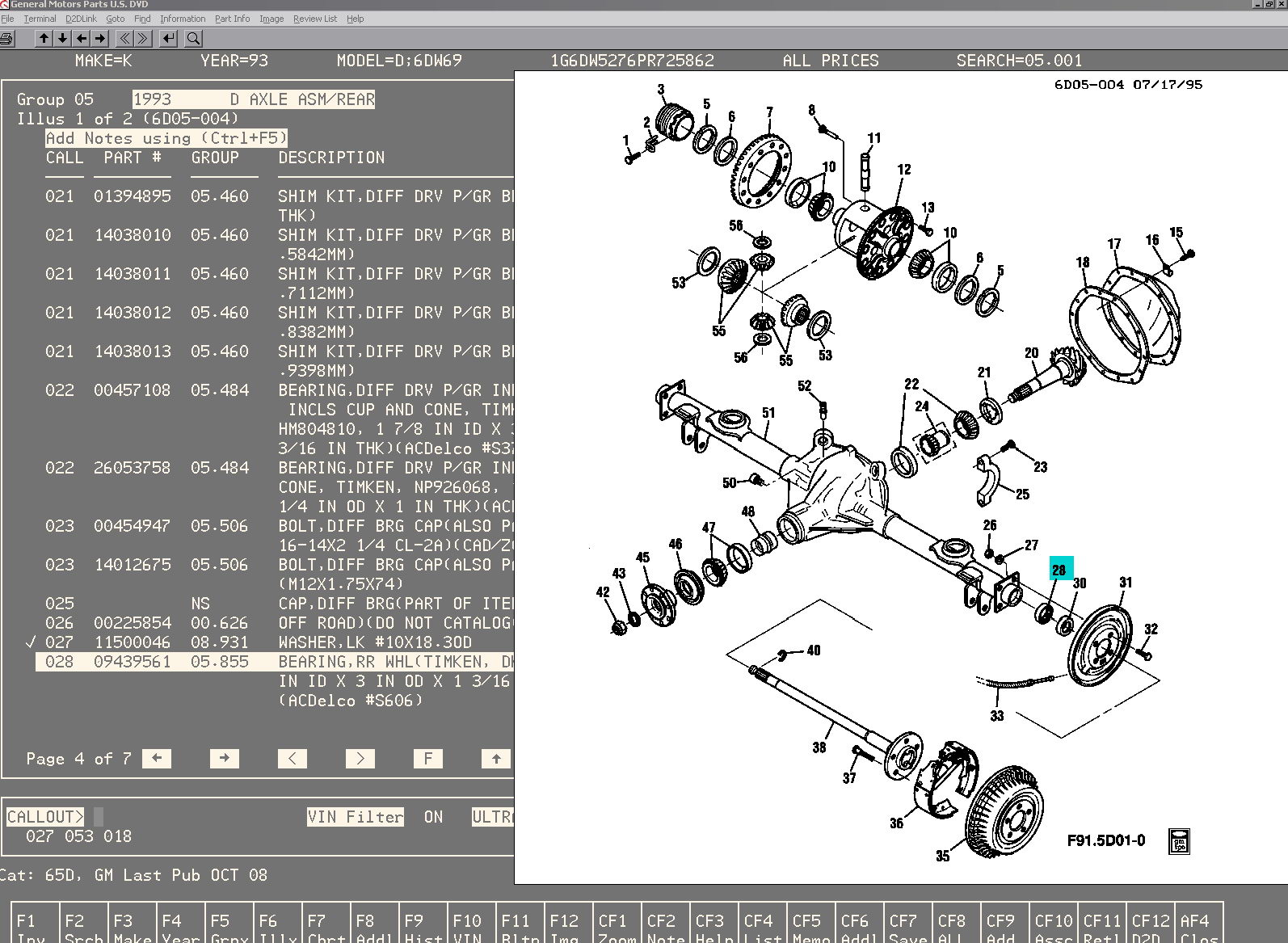Viewport: 1288px width, 943px height.
Task: Click the pager's thin right chevron button
Action: pyautogui.click(x=360, y=758)
